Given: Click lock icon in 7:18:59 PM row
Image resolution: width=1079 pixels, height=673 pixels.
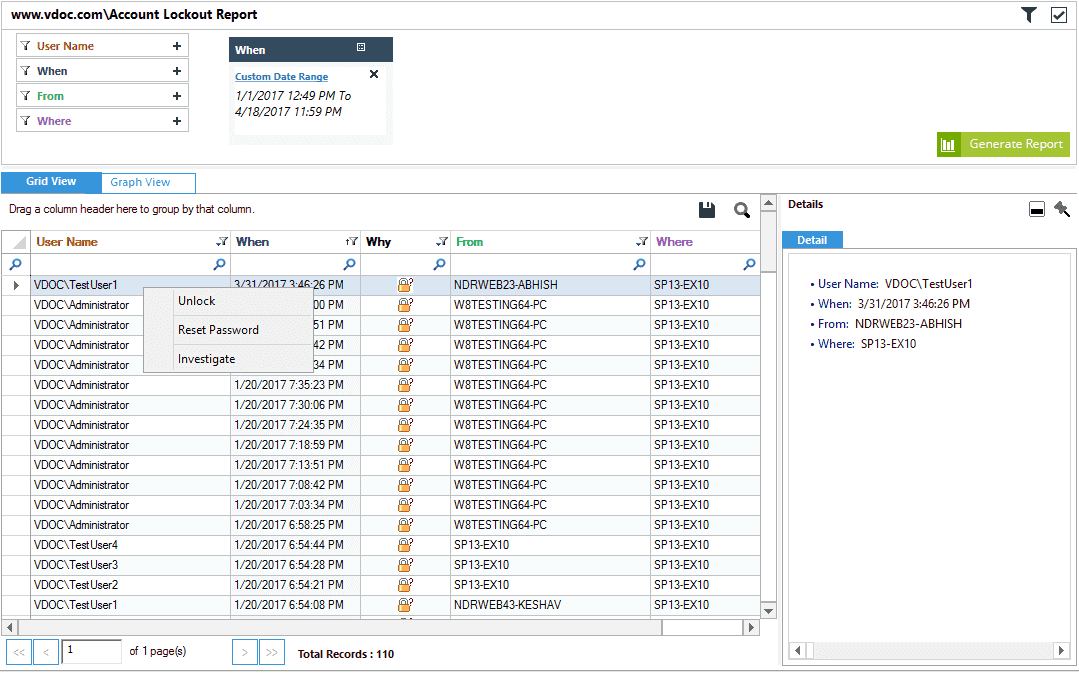Looking at the screenshot, I should (x=405, y=445).
